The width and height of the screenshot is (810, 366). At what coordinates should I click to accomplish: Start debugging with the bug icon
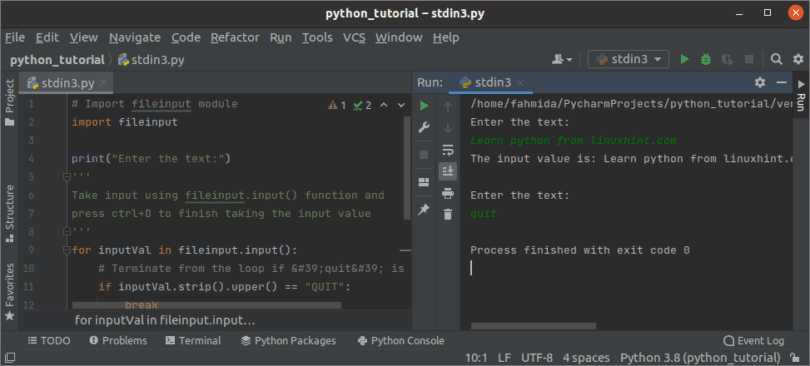click(x=706, y=59)
